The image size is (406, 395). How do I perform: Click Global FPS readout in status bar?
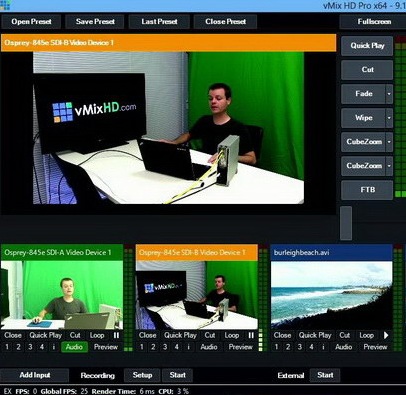tap(65, 391)
